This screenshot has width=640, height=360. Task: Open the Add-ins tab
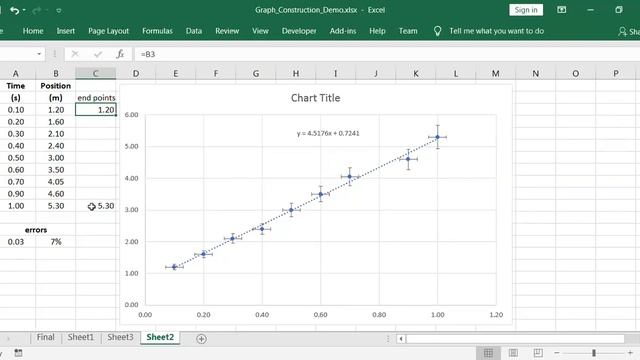click(x=343, y=31)
